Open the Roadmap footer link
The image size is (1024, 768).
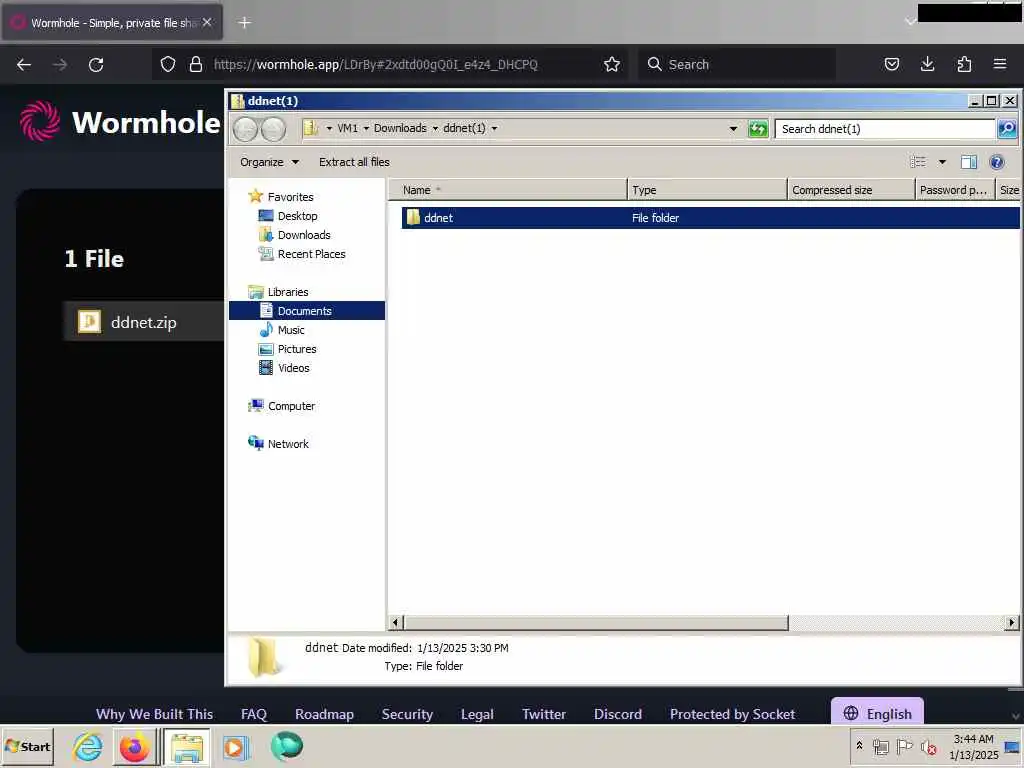(x=324, y=714)
